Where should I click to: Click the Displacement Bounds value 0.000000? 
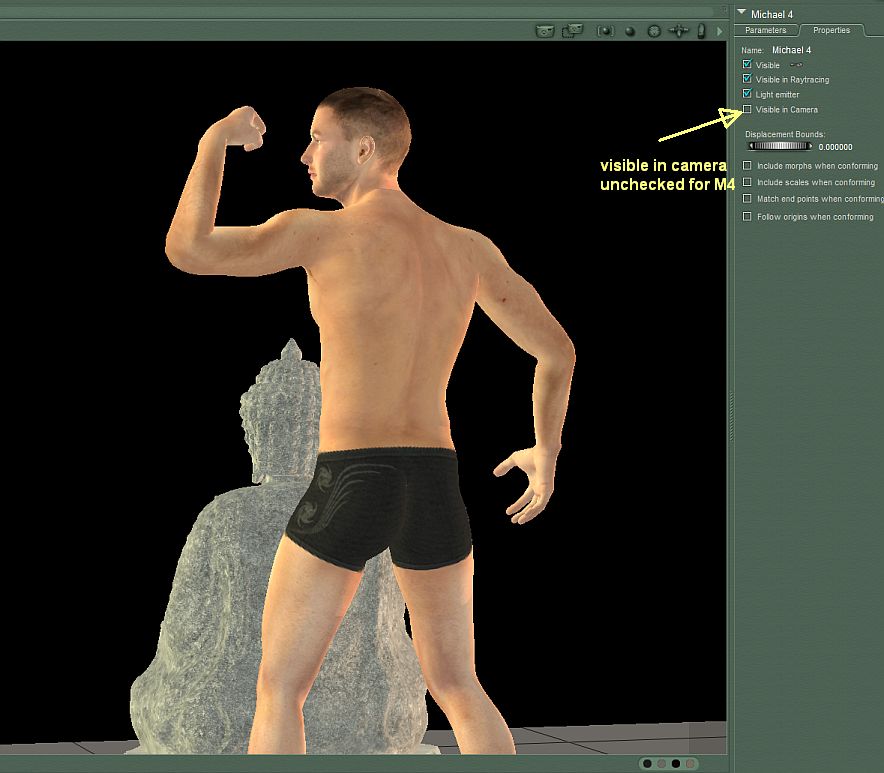point(835,147)
